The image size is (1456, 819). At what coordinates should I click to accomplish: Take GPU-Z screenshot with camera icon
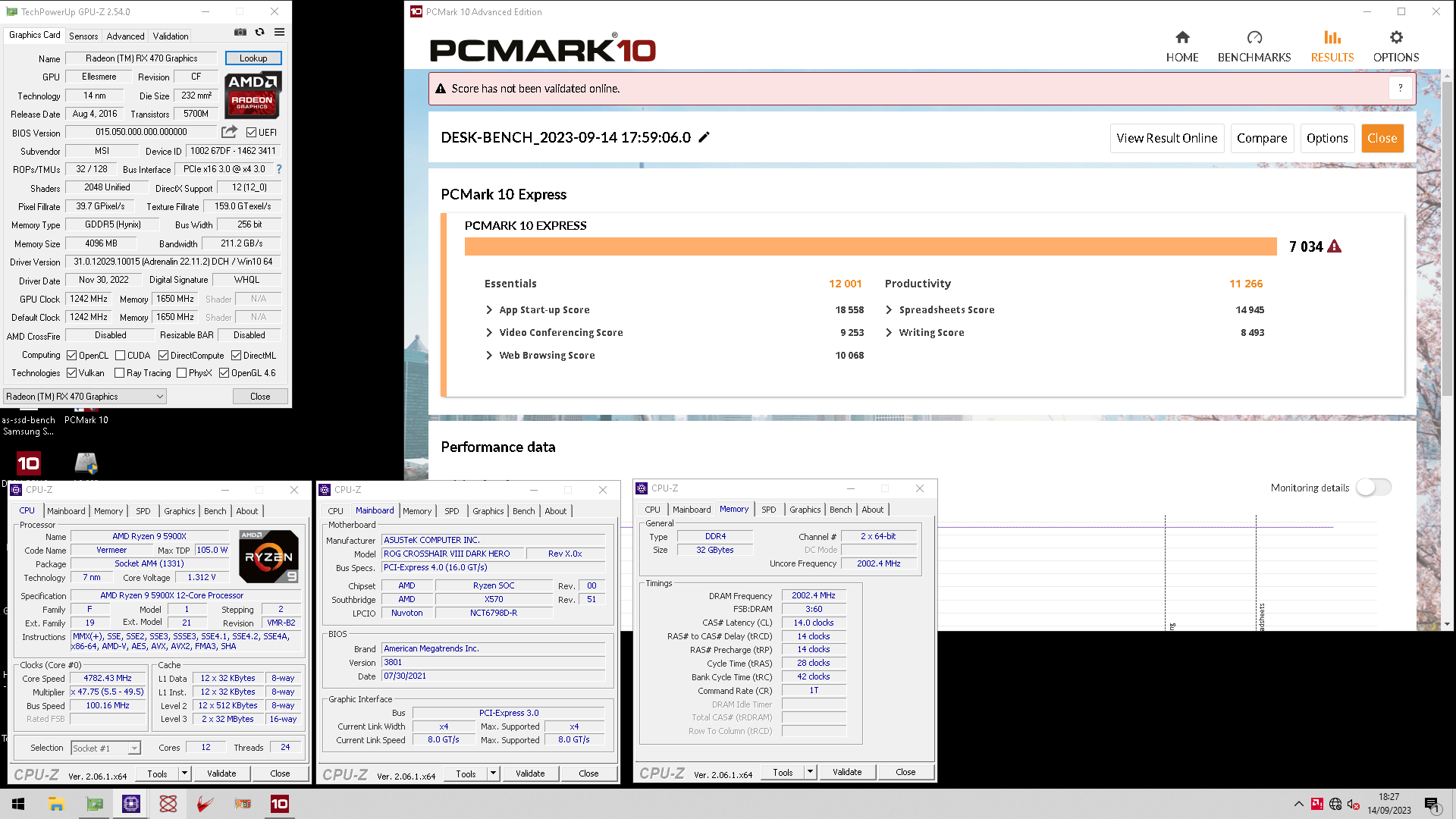240,33
